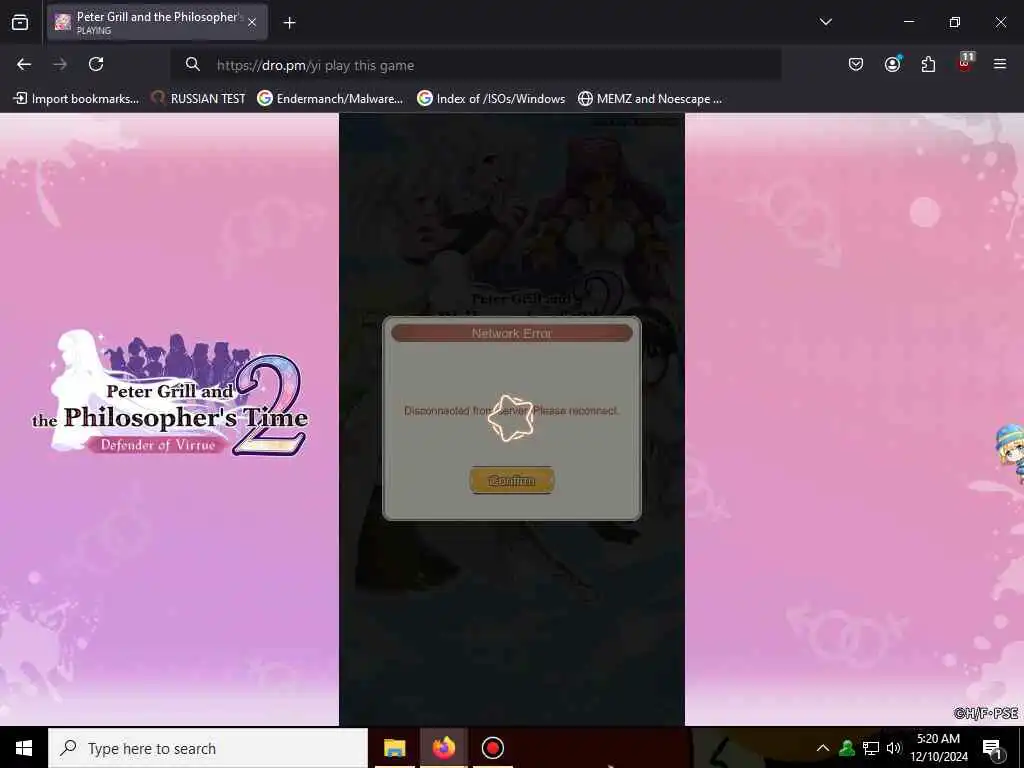Open the Windows Start menu

click(24, 748)
